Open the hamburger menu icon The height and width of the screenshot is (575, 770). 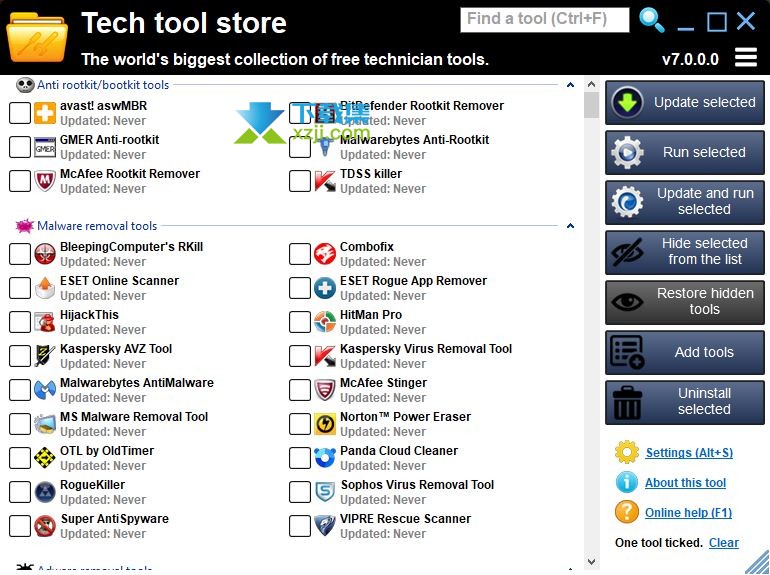(x=745, y=57)
